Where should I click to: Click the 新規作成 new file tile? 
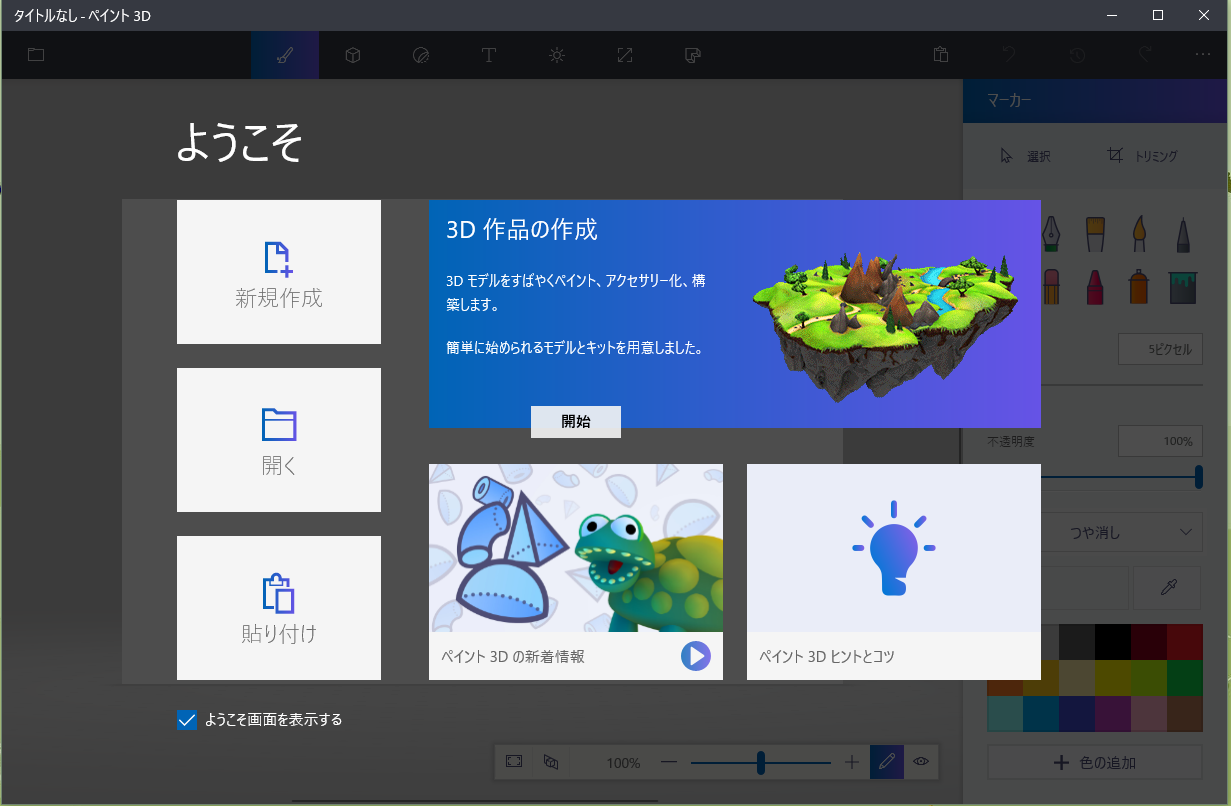(279, 272)
